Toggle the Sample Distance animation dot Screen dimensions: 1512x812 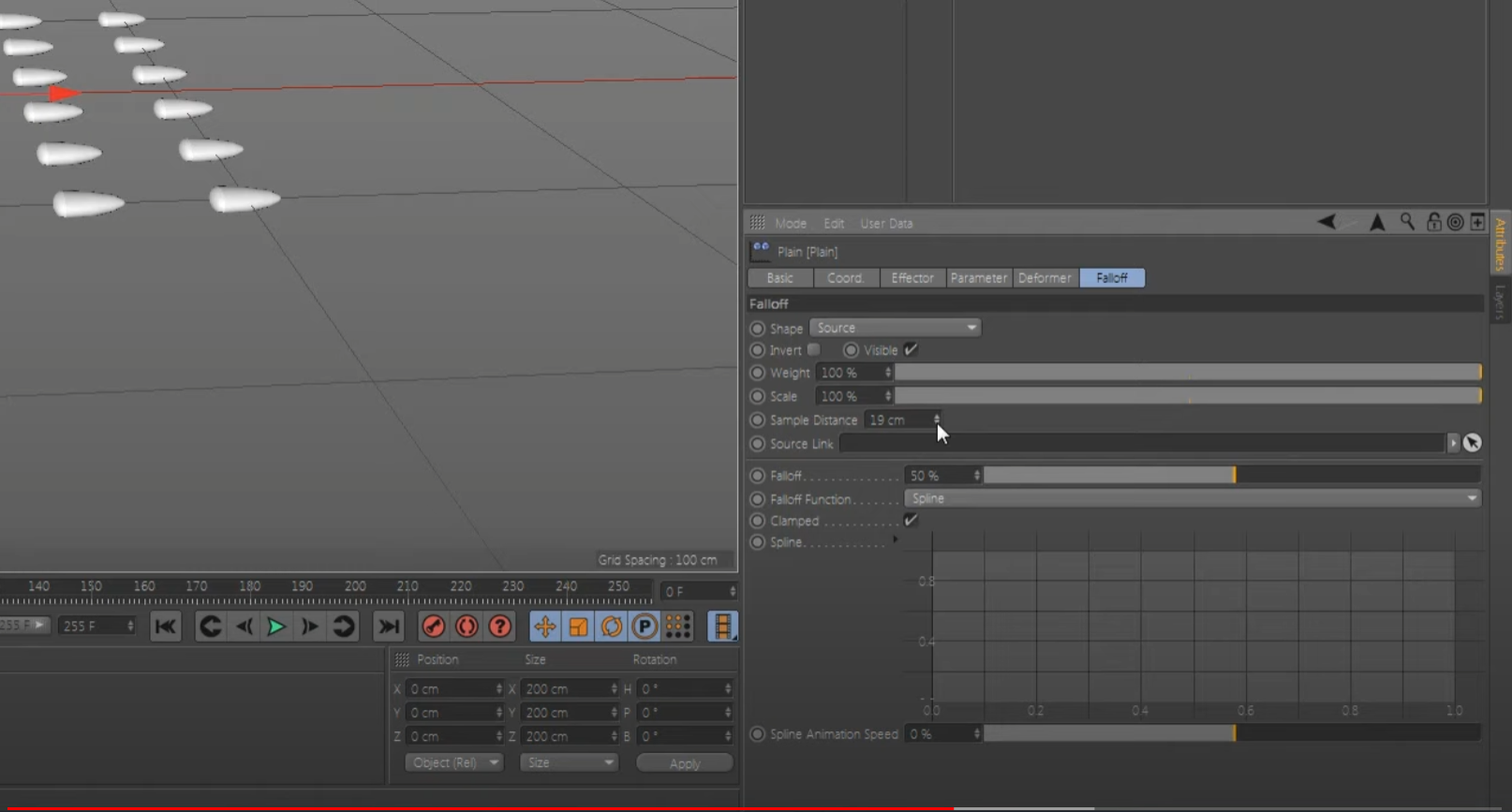point(758,421)
